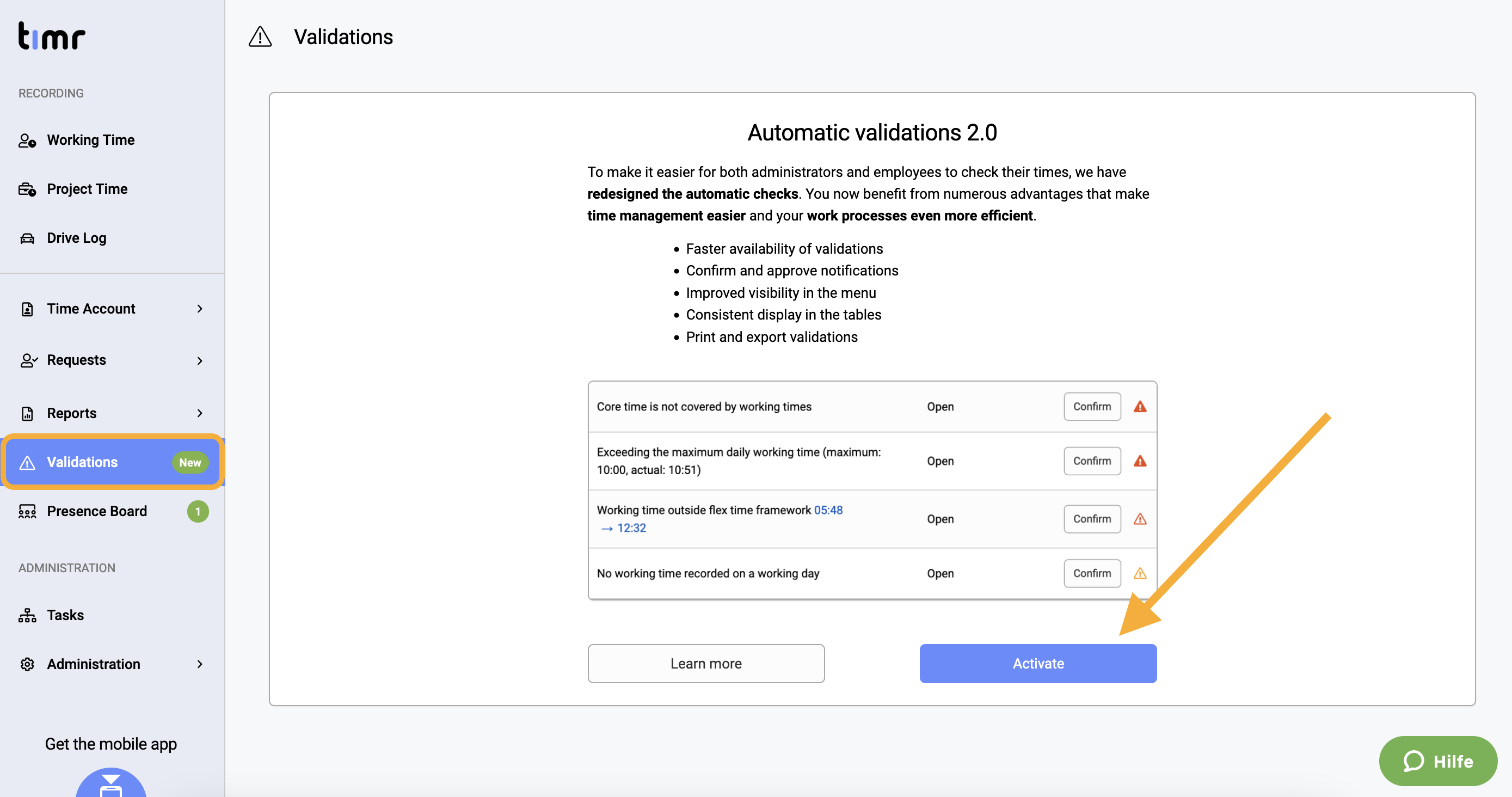Click Open status on Core time row
This screenshot has width=1512, height=797.
(941, 407)
